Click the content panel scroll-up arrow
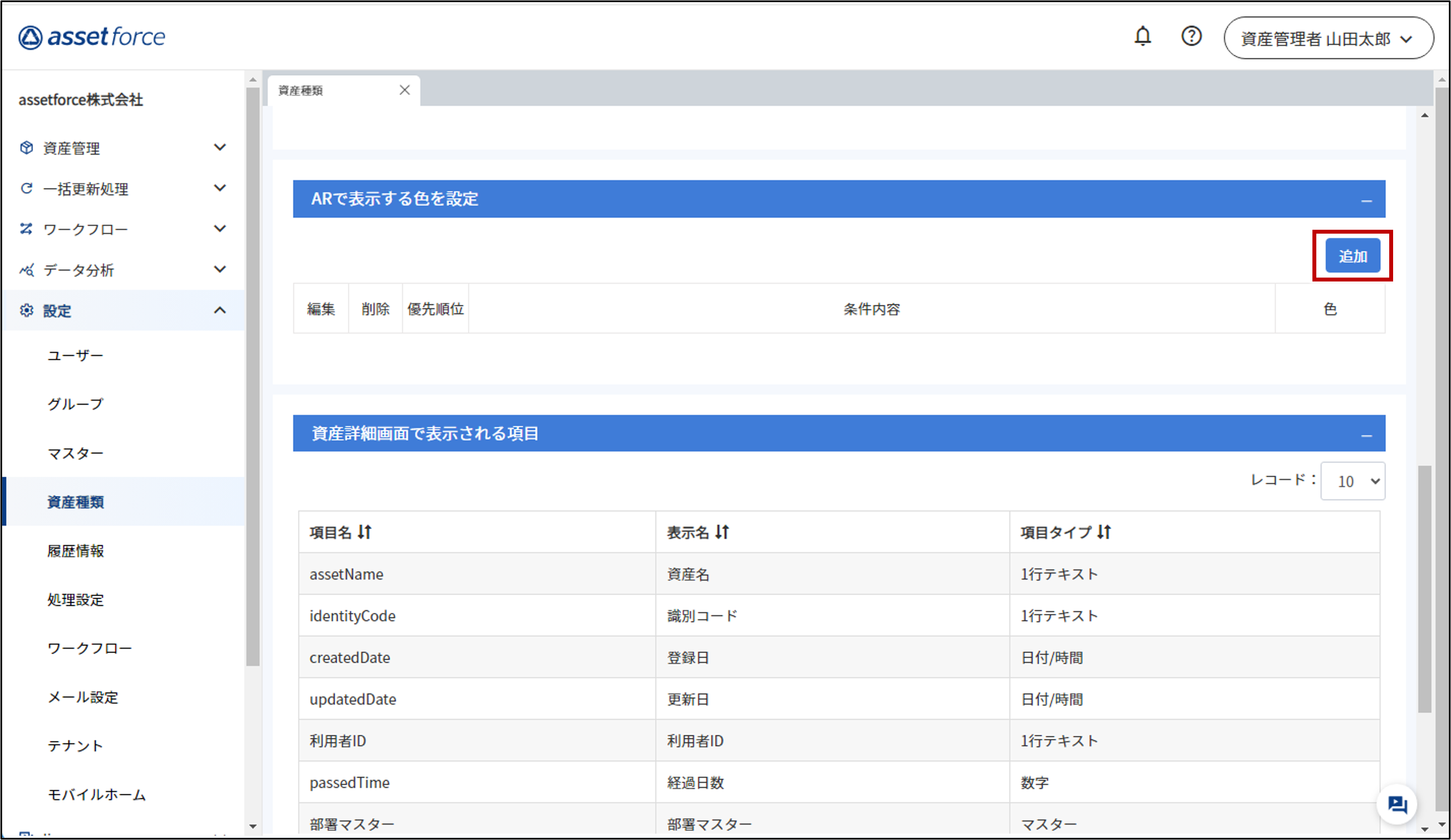Viewport: 1451px width, 840px height. pyautogui.click(x=1424, y=116)
